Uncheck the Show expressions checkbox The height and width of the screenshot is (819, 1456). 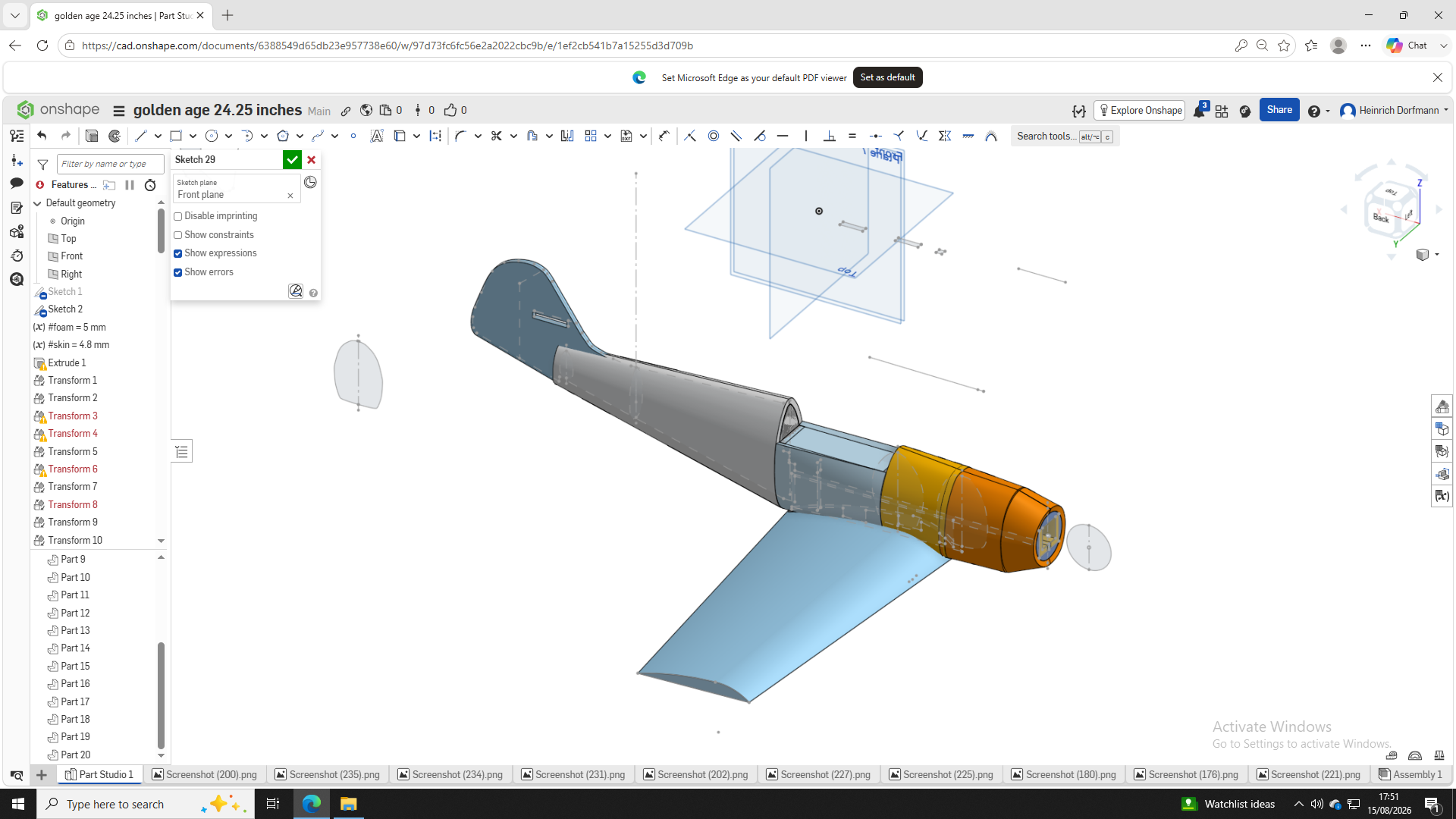point(178,254)
